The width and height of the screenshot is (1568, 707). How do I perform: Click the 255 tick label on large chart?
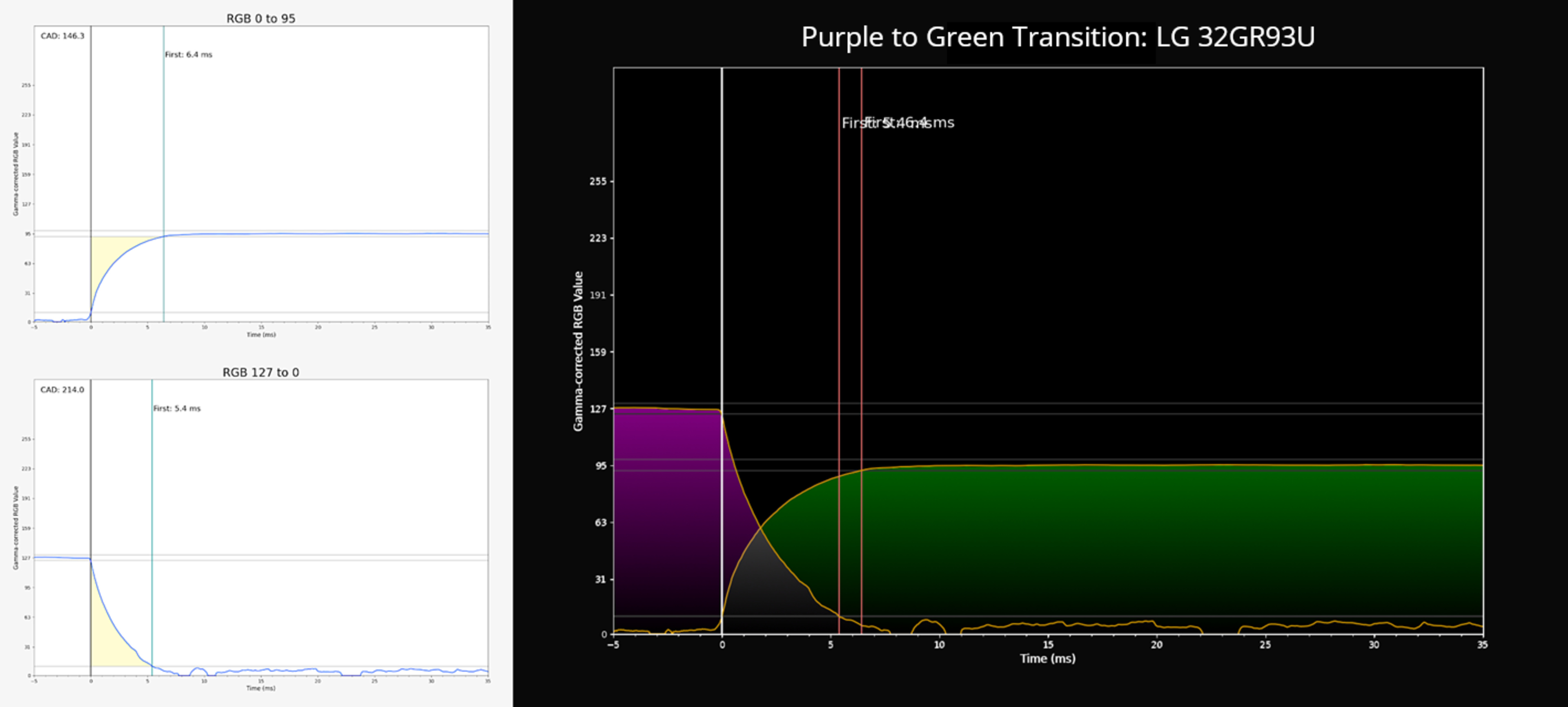pos(598,181)
